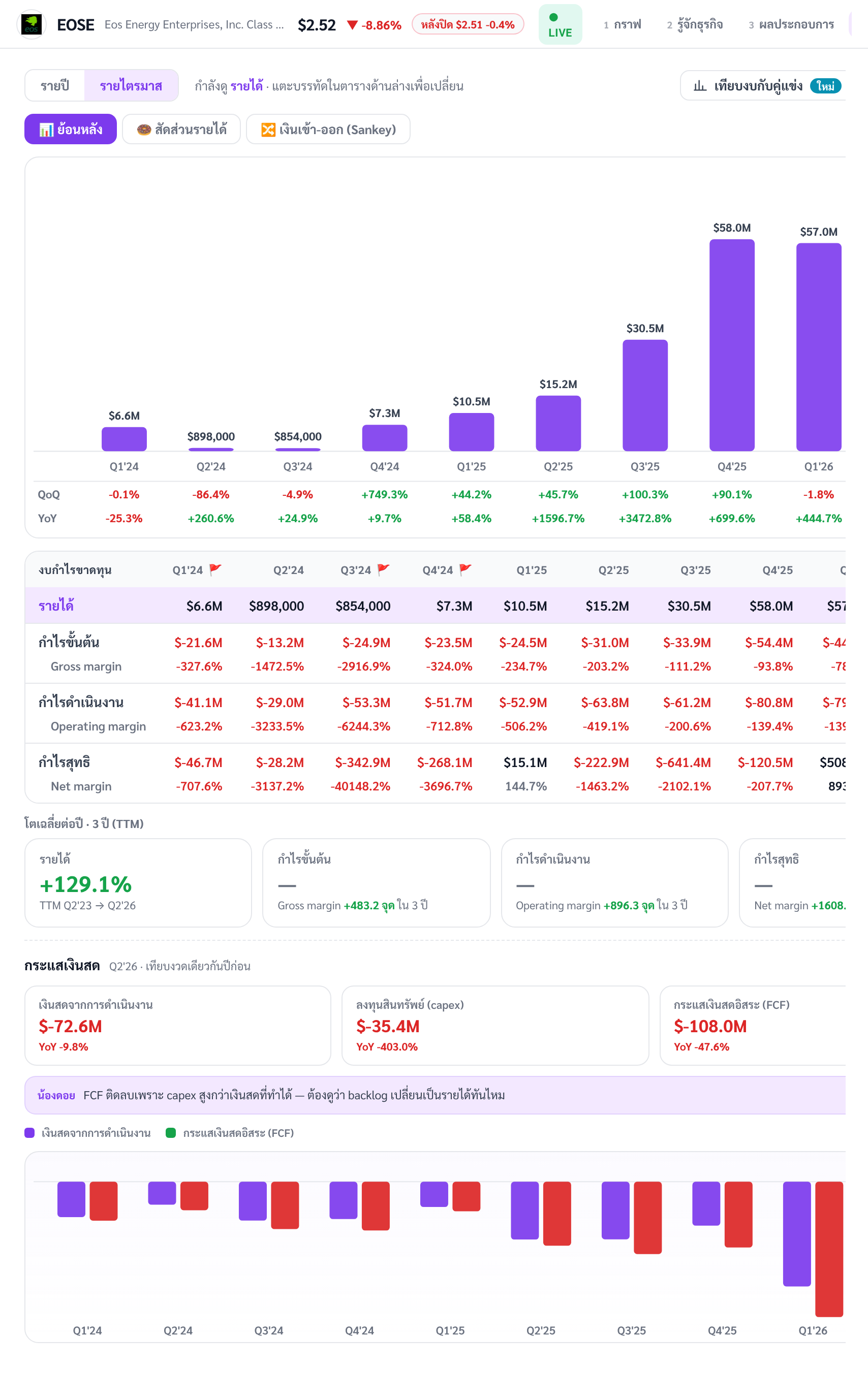
Task: Select the ย้อนหลัง history chart tab
Action: (x=71, y=129)
